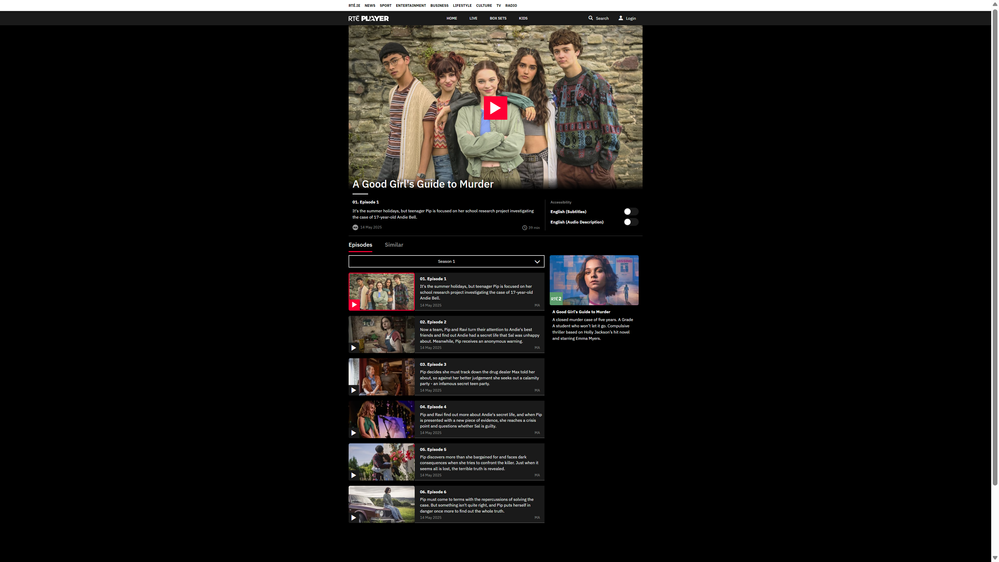Click the play icon on Episode 1 thumbnail
The width and height of the screenshot is (999, 562).
pyautogui.click(x=354, y=305)
